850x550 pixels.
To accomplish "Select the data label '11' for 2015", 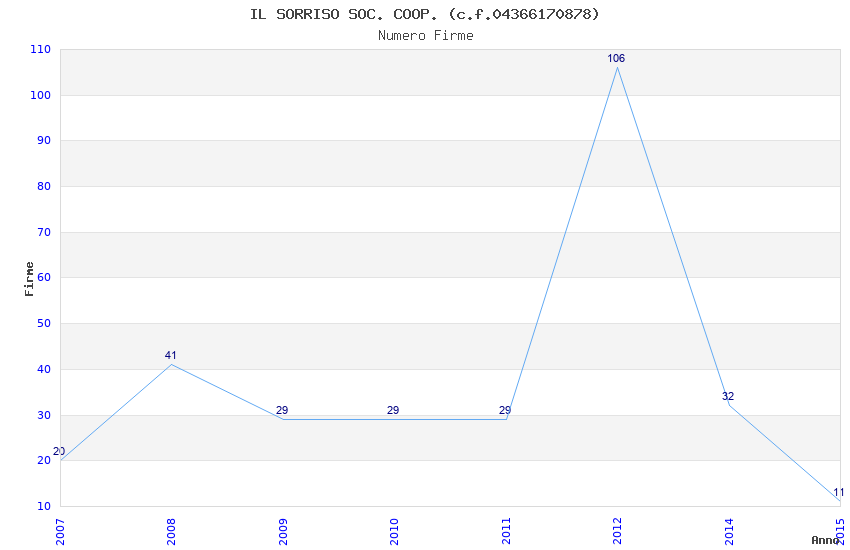I will pos(839,493).
